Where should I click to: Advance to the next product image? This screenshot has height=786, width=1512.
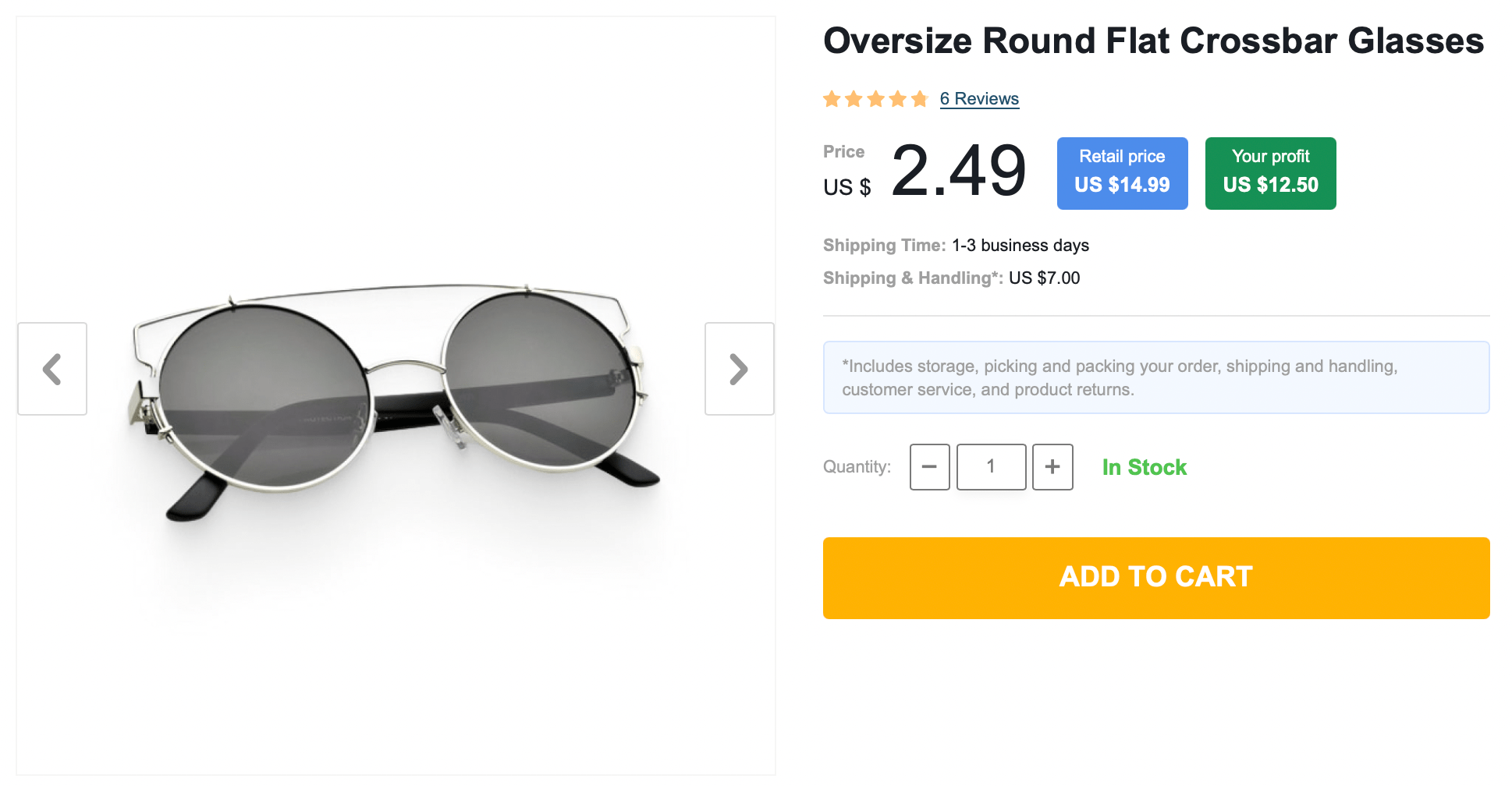point(739,369)
